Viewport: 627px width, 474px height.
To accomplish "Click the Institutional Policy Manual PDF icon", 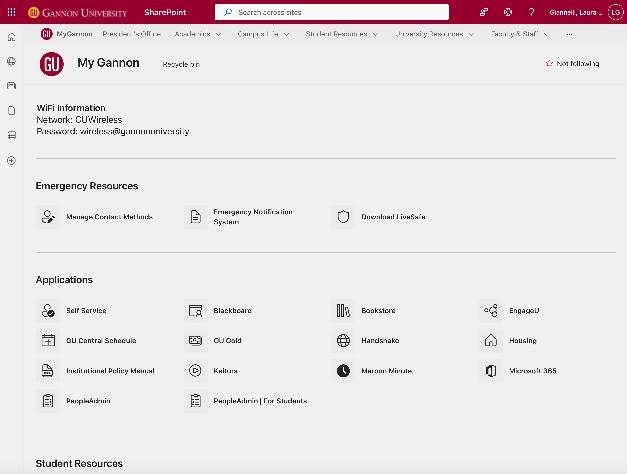I will click(x=48, y=371).
